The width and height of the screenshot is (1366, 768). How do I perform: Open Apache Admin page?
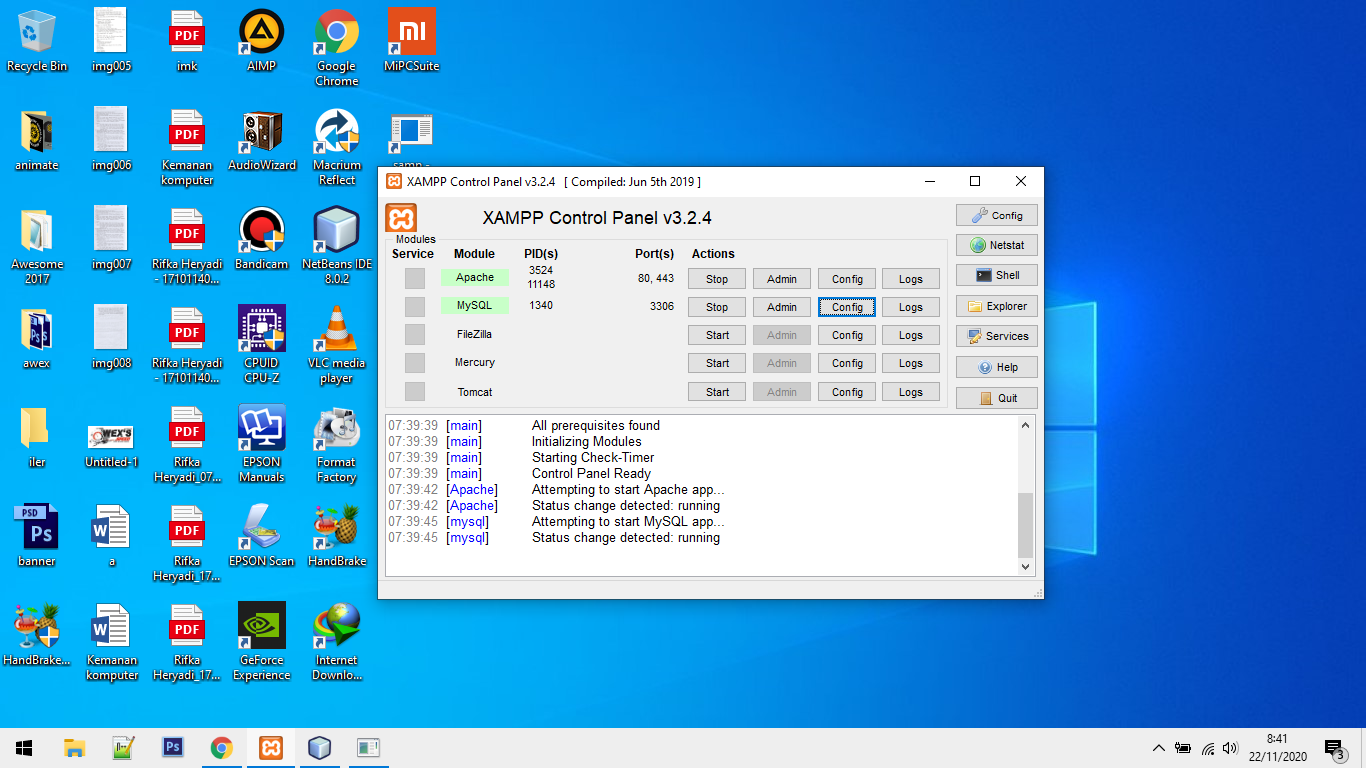click(x=782, y=279)
